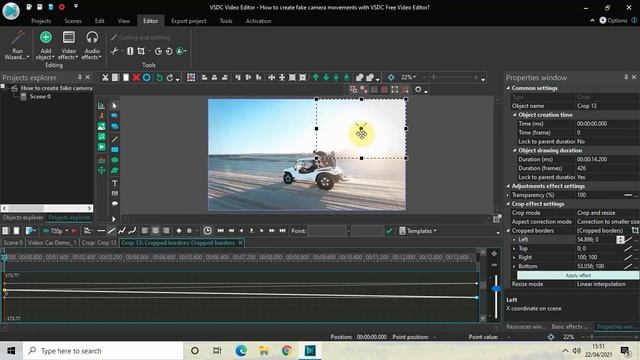Toggle the Top parameter line graph icon
640x360 pixels.
[x=628, y=249]
